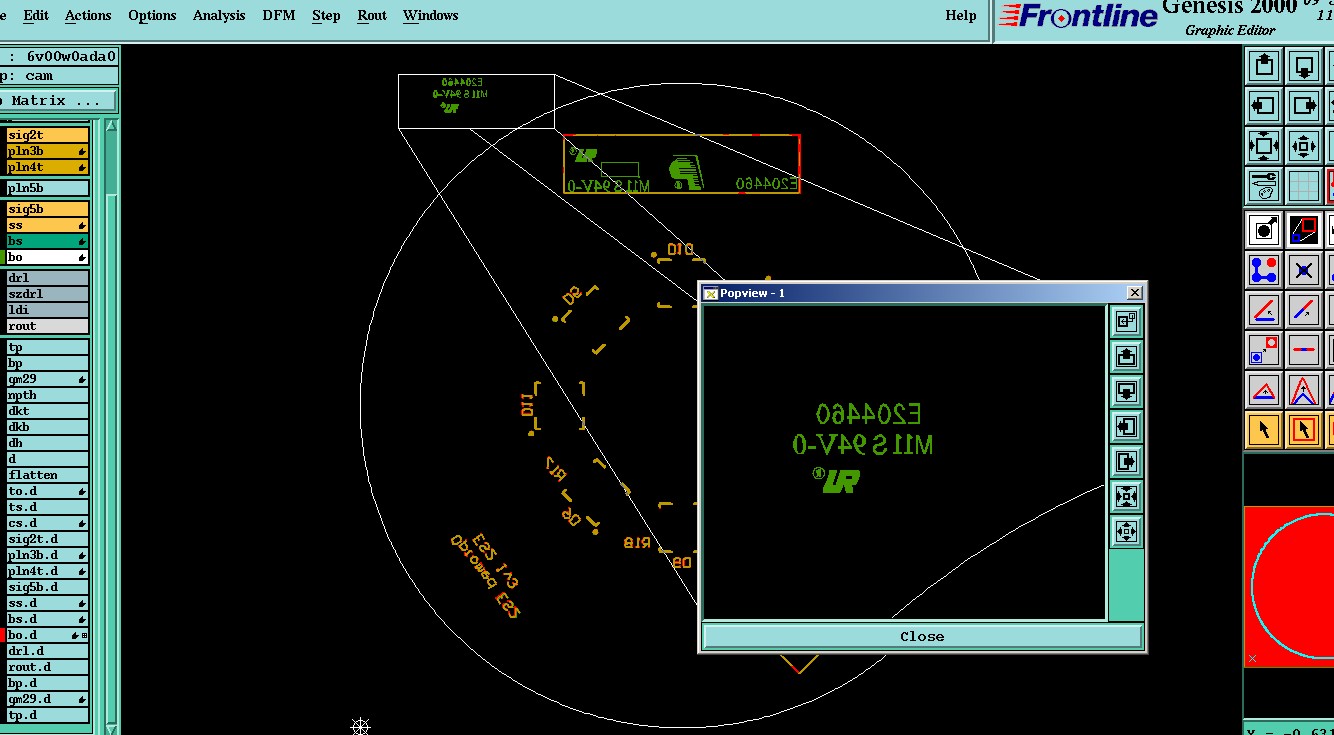Toggle the grid display icon
The width and height of the screenshot is (1334, 735).
coord(1304,185)
